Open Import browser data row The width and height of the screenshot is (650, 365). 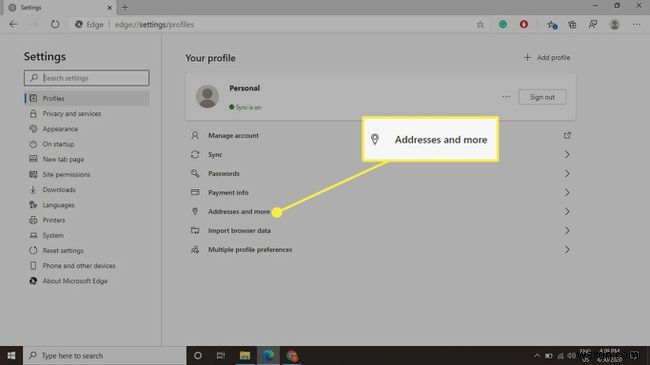point(381,231)
